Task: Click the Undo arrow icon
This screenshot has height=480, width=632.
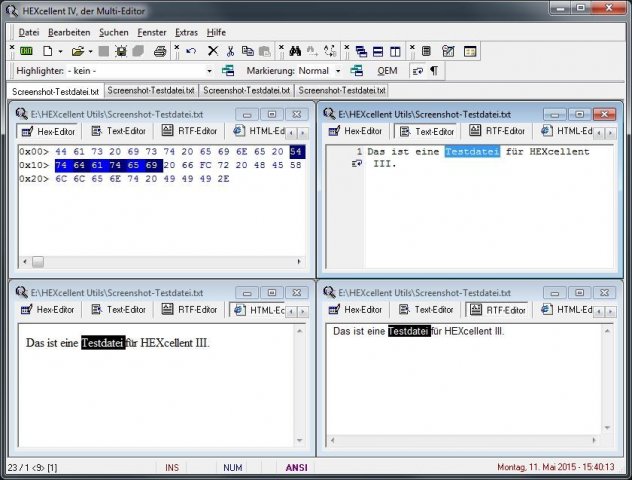Action: (x=191, y=51)
